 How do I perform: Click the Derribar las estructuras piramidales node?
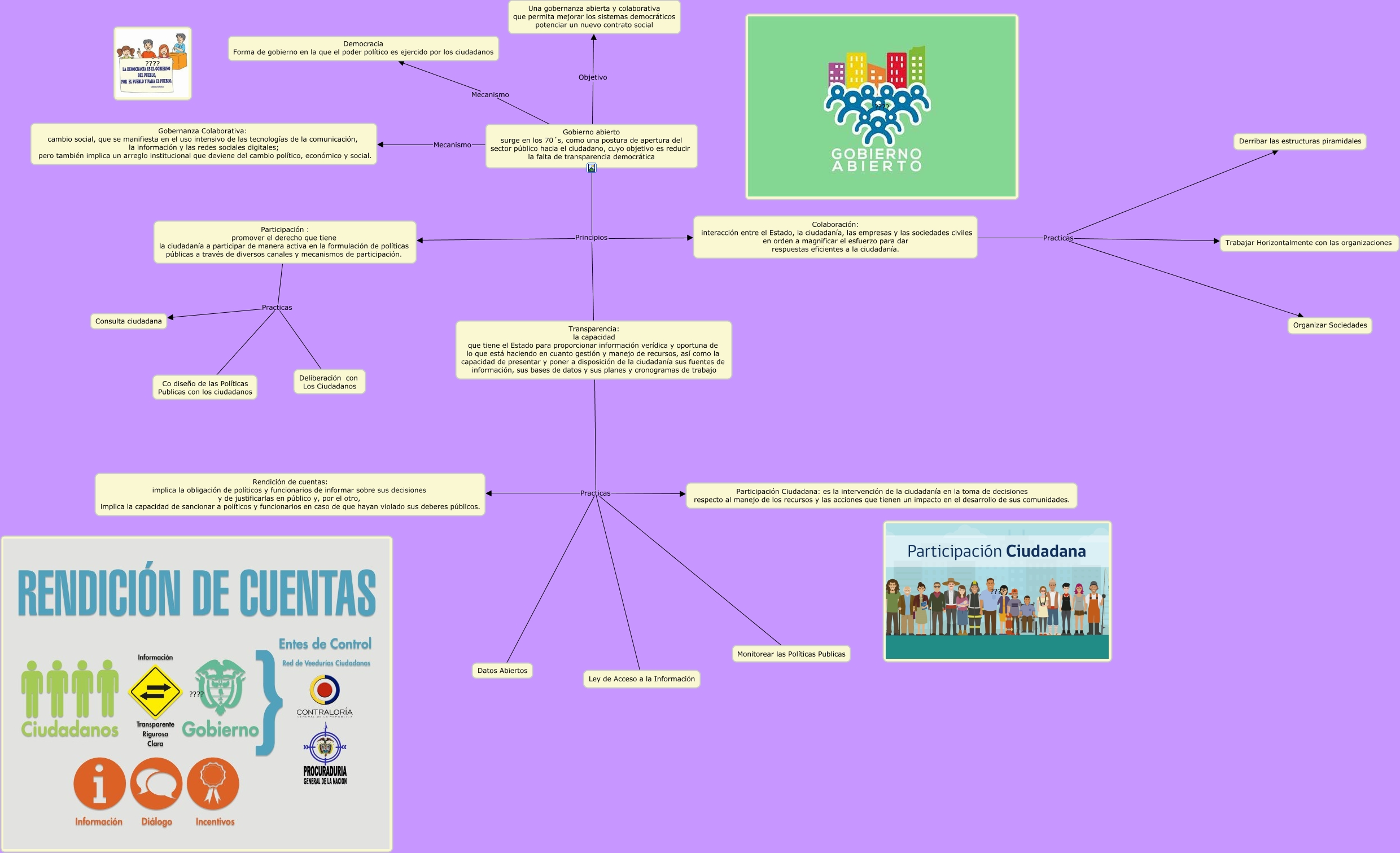pos(1300,141)
